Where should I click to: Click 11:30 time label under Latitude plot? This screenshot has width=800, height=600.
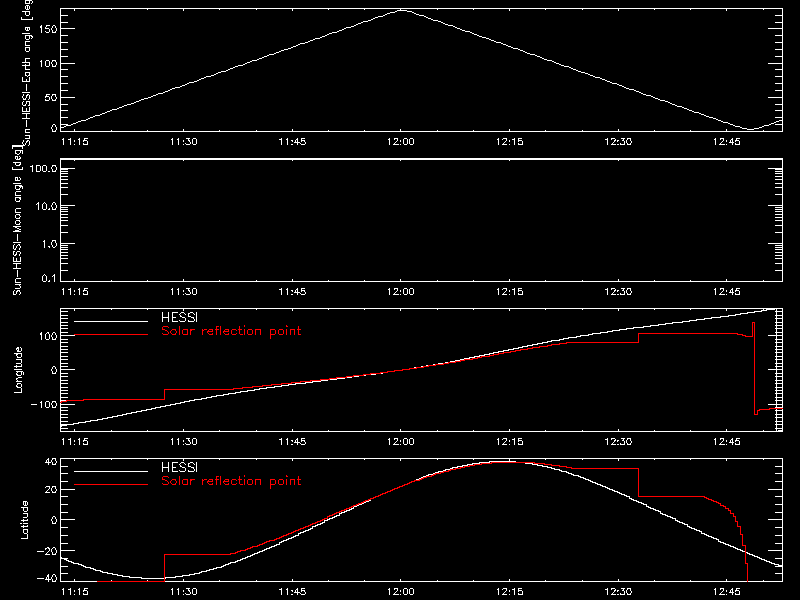183,591
